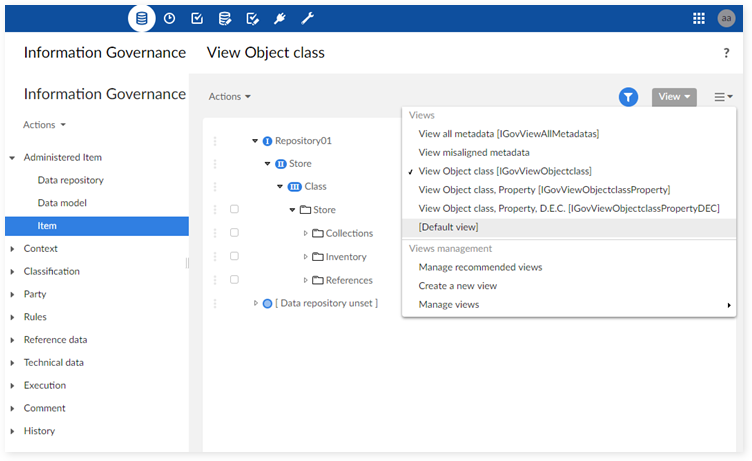The width and height of the screenshot is (752, 461).
Task: Click the help question mark
Action: (726, 53)
